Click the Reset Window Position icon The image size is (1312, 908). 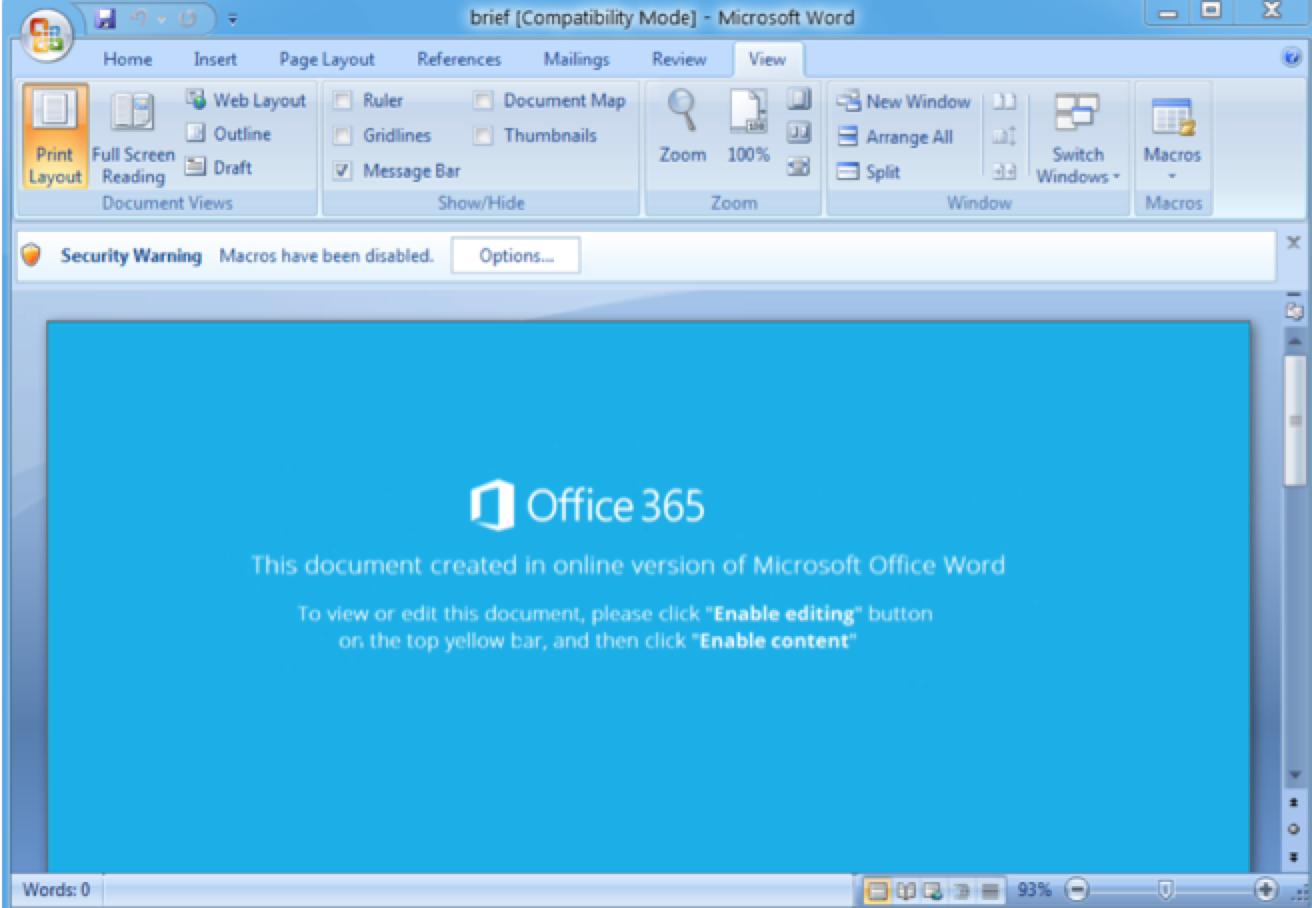tap(1004, 172)
